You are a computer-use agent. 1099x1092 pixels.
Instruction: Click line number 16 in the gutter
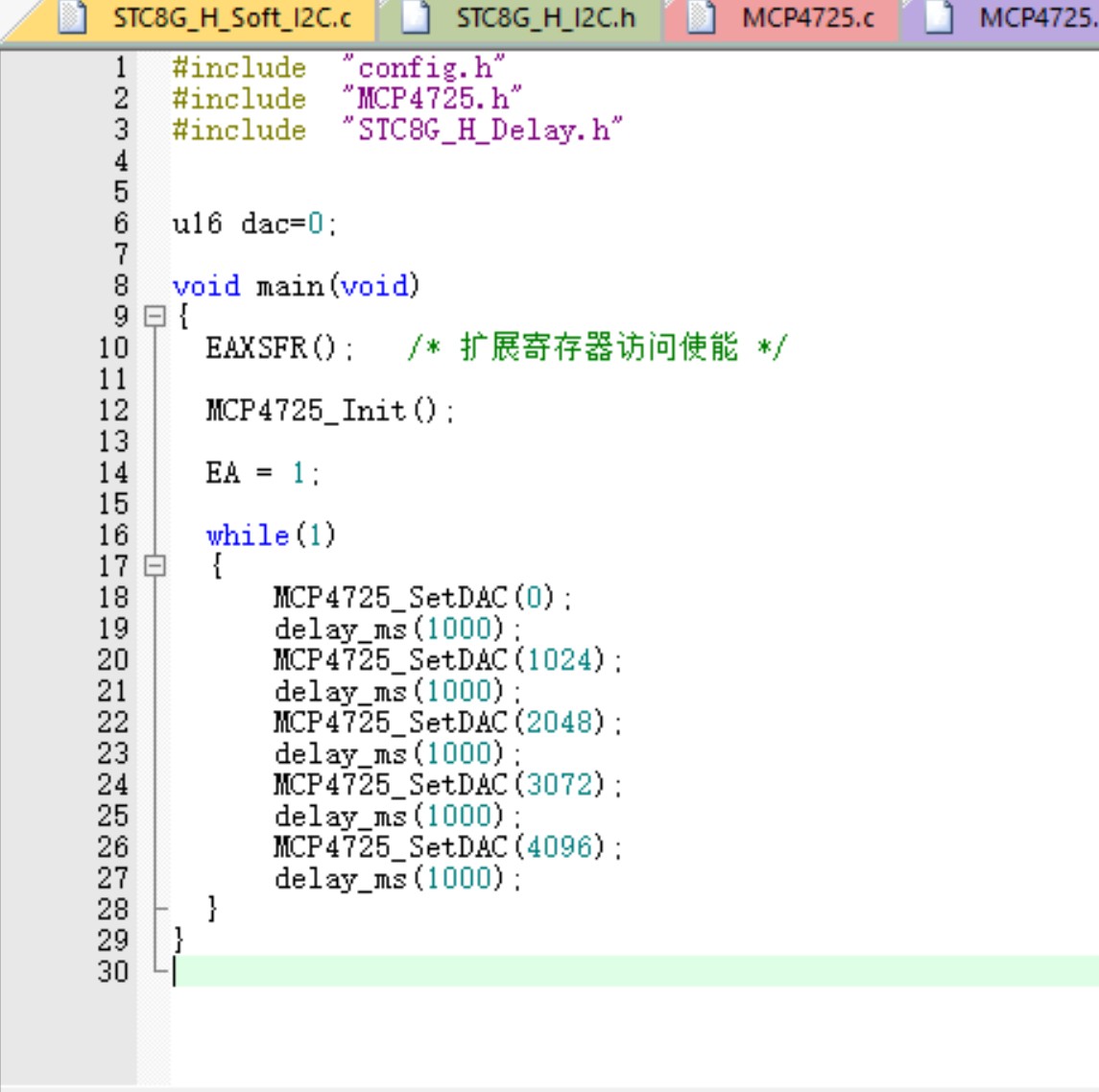(113, 535)
